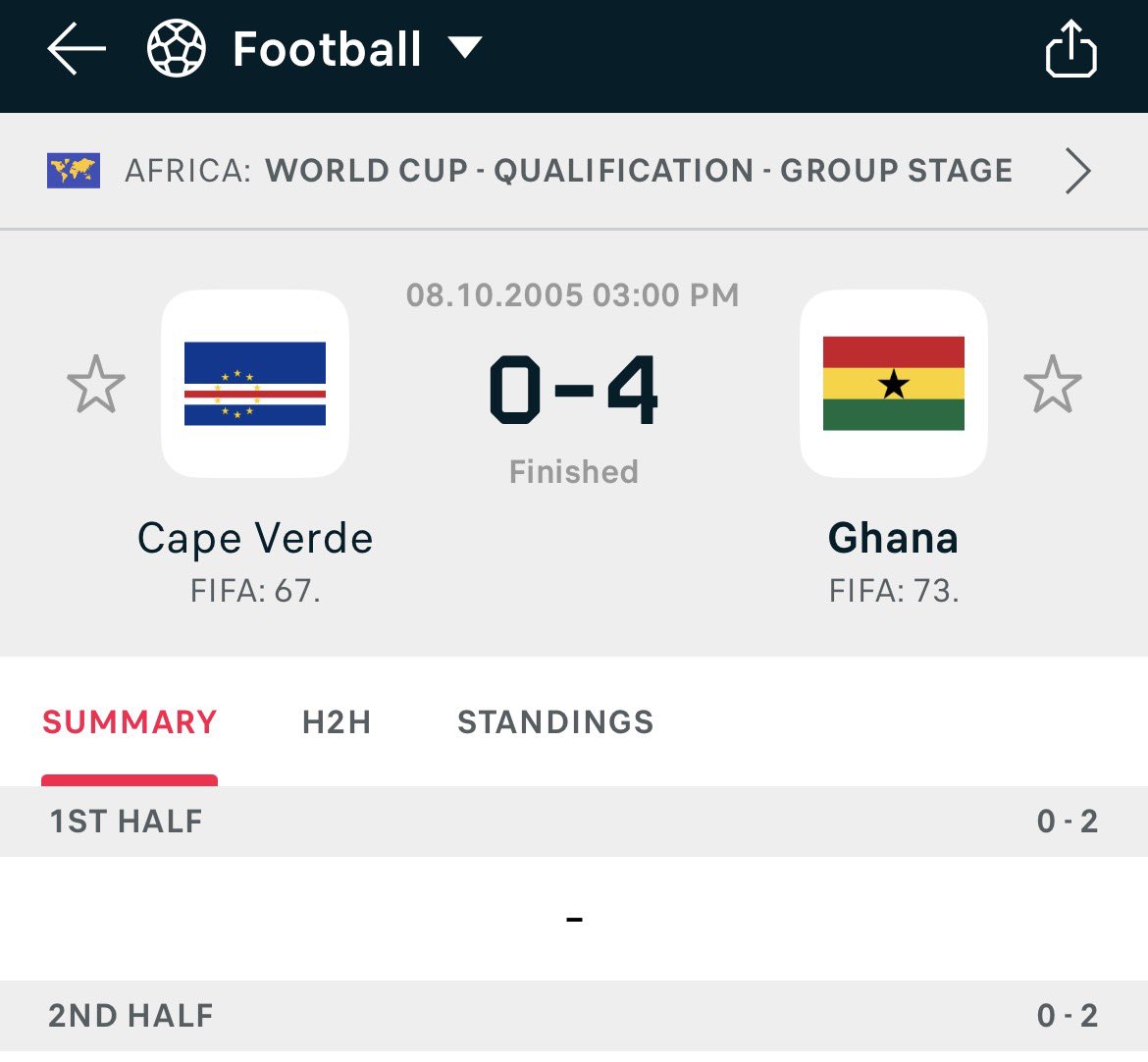Image resolution: width=1148 pixels, height=1062 pixels.
Task: Tap the 1st Half header row
Action: (574, 822)
